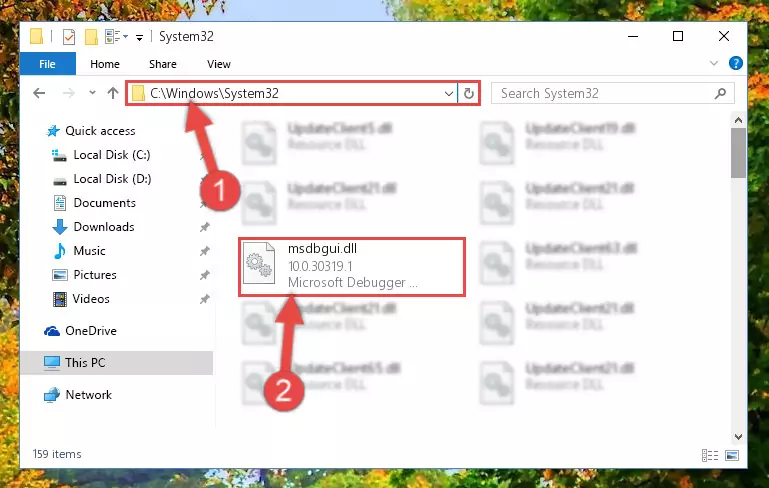
Task: Click the address bar path C:\Windows\System32
Action: pos(214,93)
